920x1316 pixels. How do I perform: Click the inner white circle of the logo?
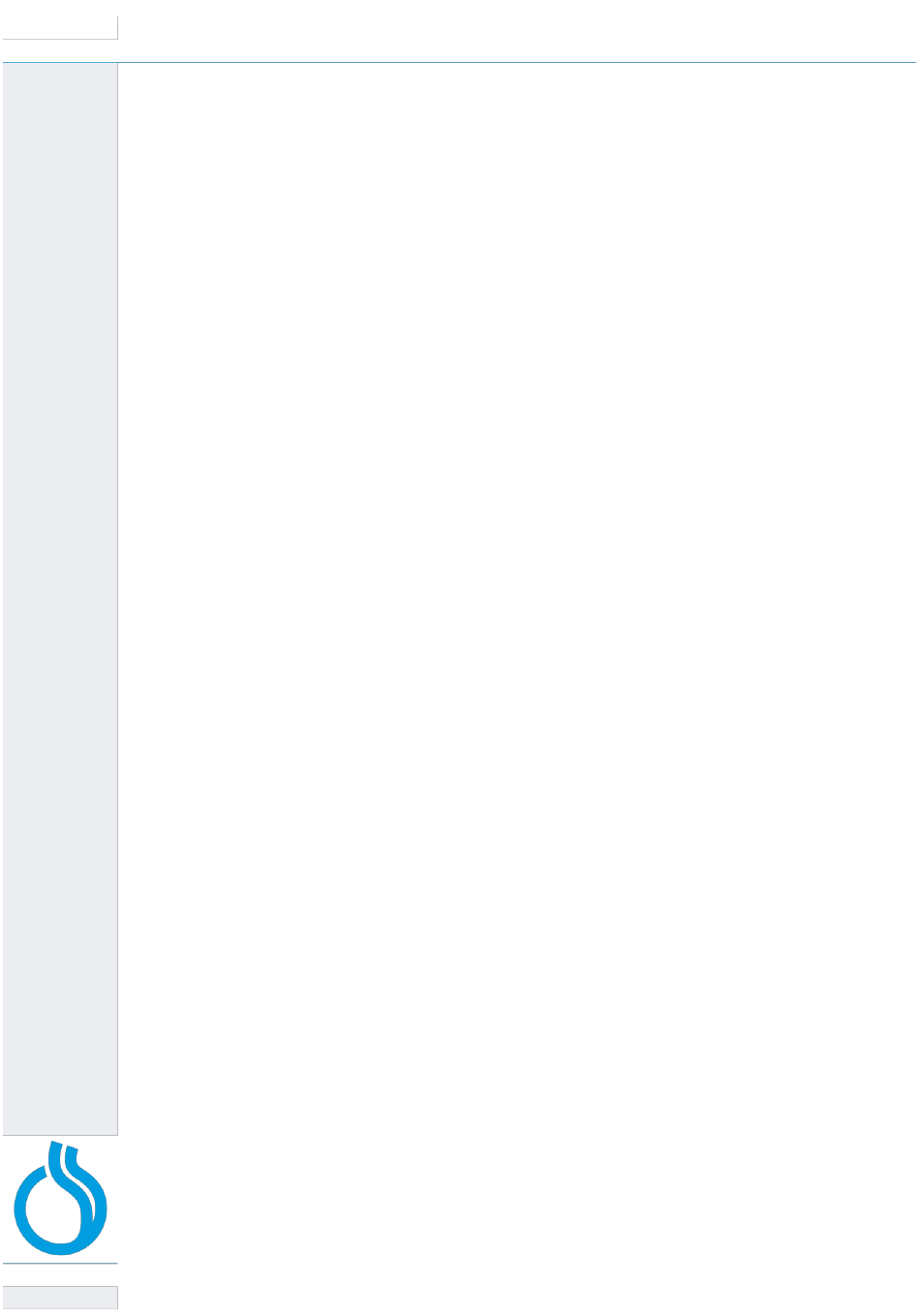pos(52,1210)
